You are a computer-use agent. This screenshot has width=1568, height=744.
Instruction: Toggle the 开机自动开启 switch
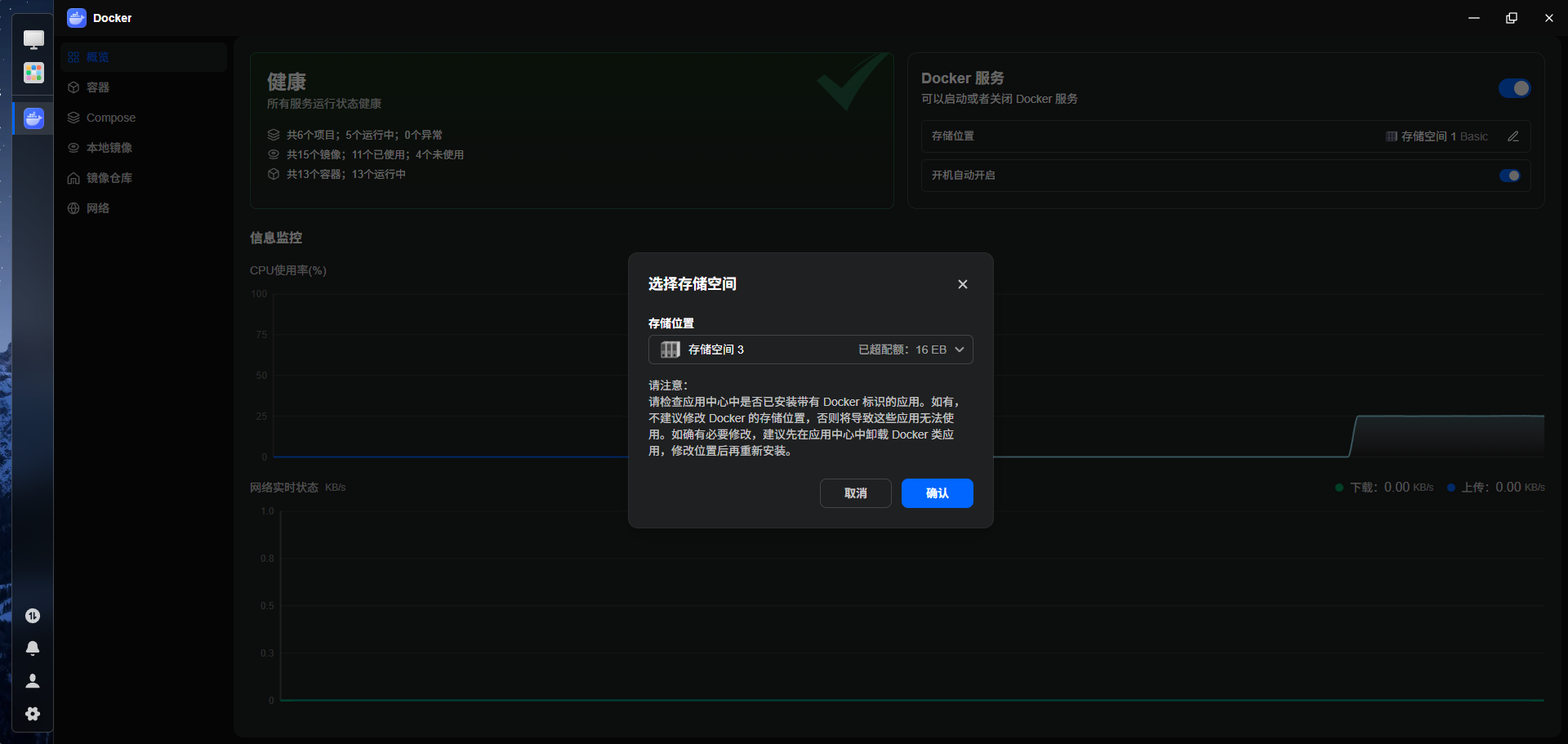coord(1510,176)
